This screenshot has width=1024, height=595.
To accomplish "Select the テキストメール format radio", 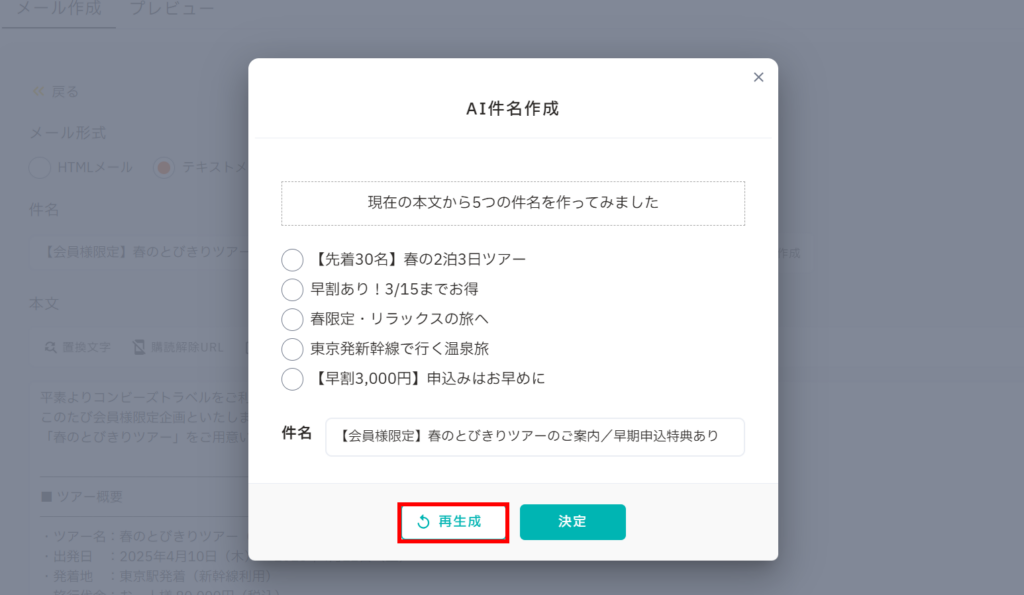I will 164,168.
